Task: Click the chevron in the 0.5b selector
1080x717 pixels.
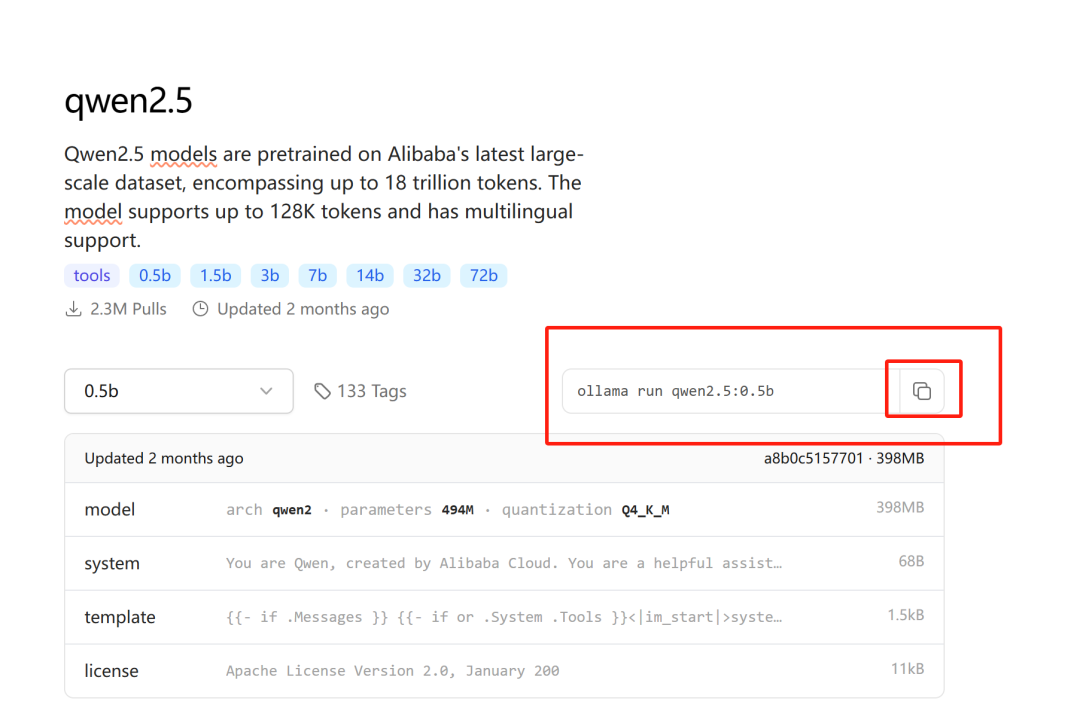Action: [266, 391]
